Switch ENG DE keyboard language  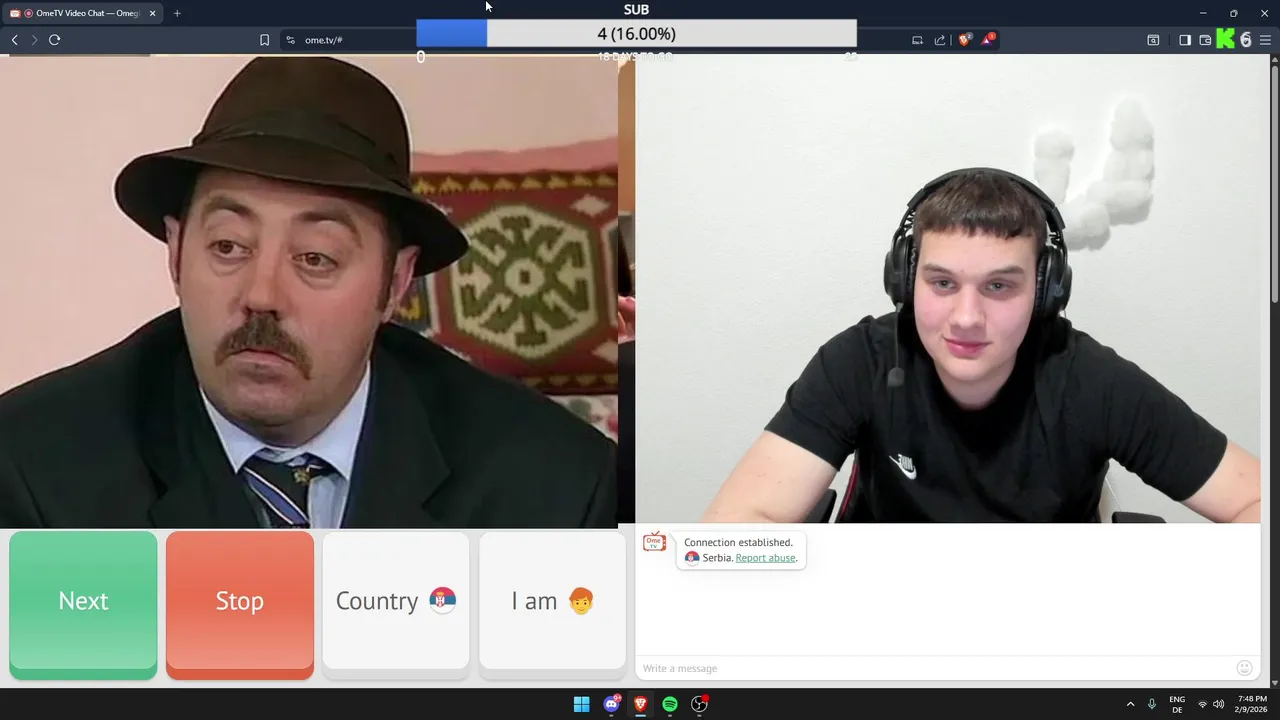(1177, 704)
